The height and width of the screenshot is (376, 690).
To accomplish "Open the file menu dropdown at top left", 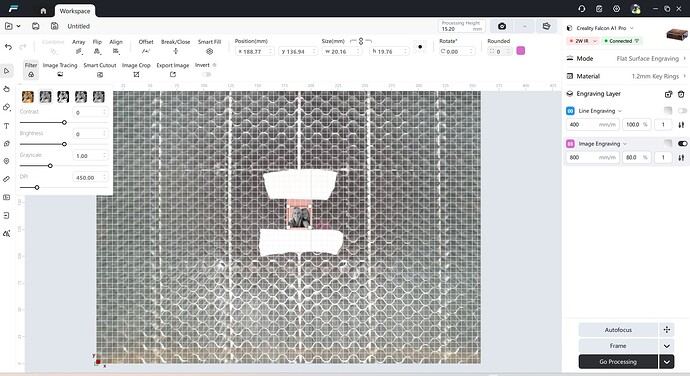I will [x=19, y=26].
